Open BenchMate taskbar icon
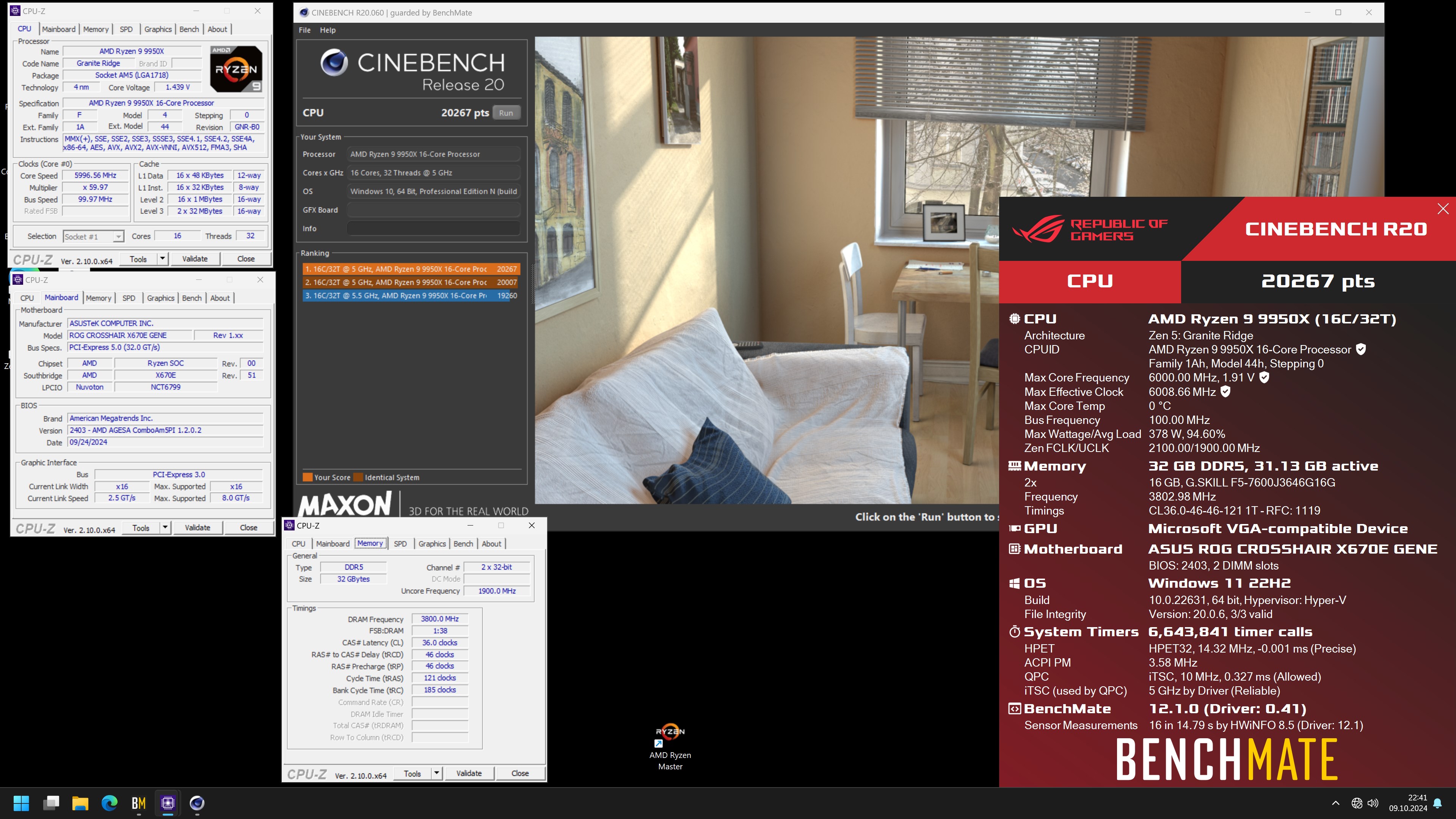This screenshot has height=819, width=1456. 138,803
